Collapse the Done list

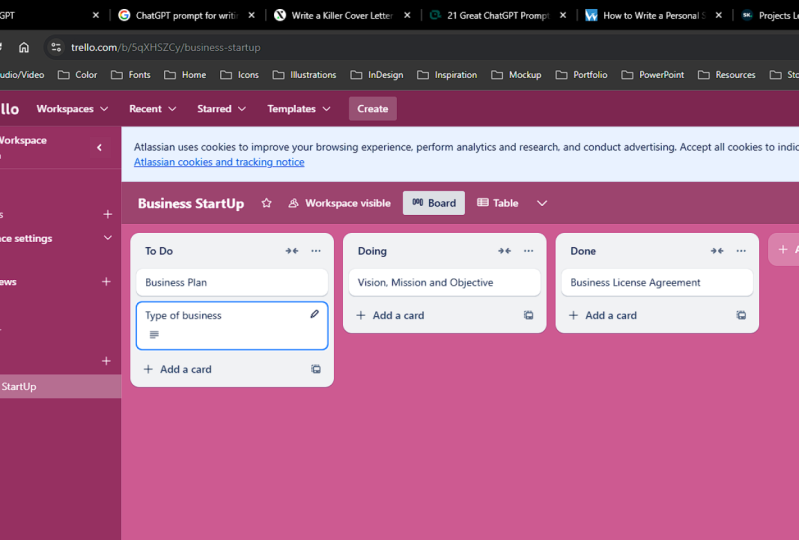coord(717,251)
